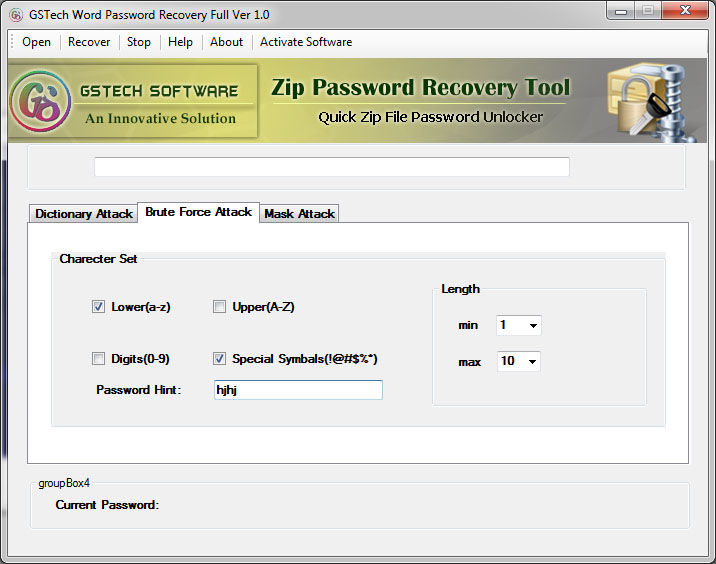Image resolution: width=716 pixels, height=564 pixels.
Task: Select the Brute Force Attack tab
Action: (198, 212)
